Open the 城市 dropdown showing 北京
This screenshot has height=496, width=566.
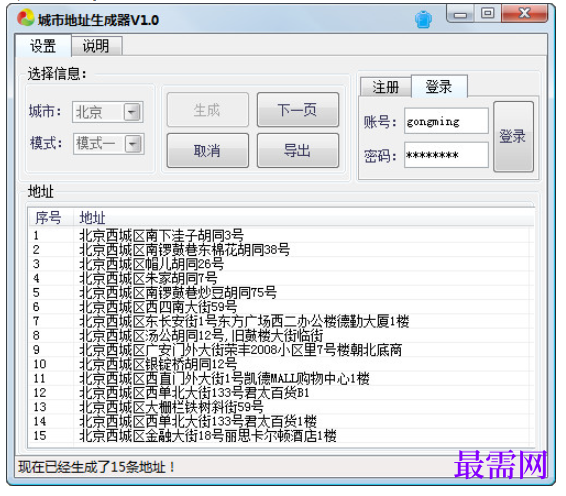click(108, 112)
